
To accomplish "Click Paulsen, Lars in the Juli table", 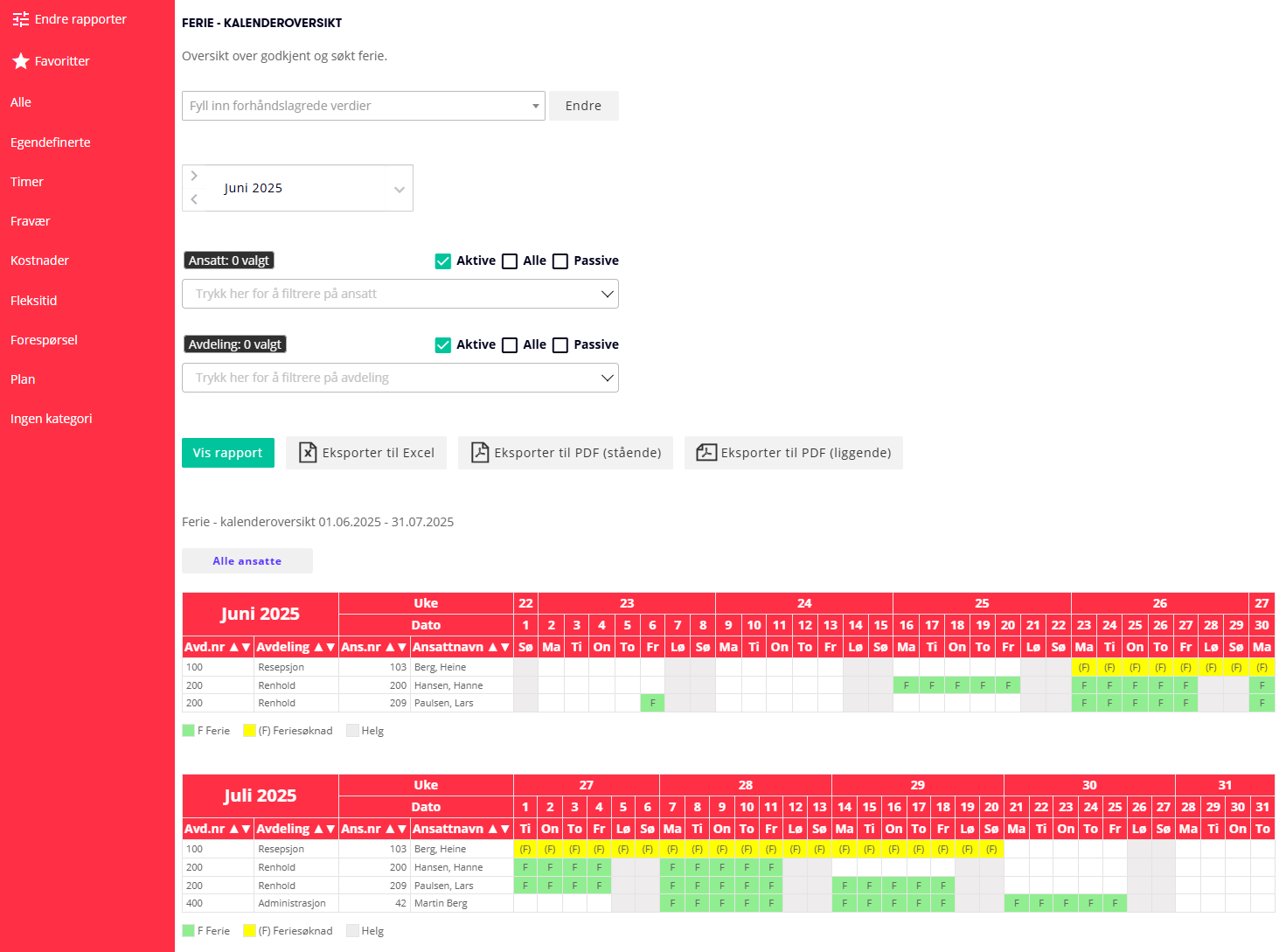I will (444, 886).
